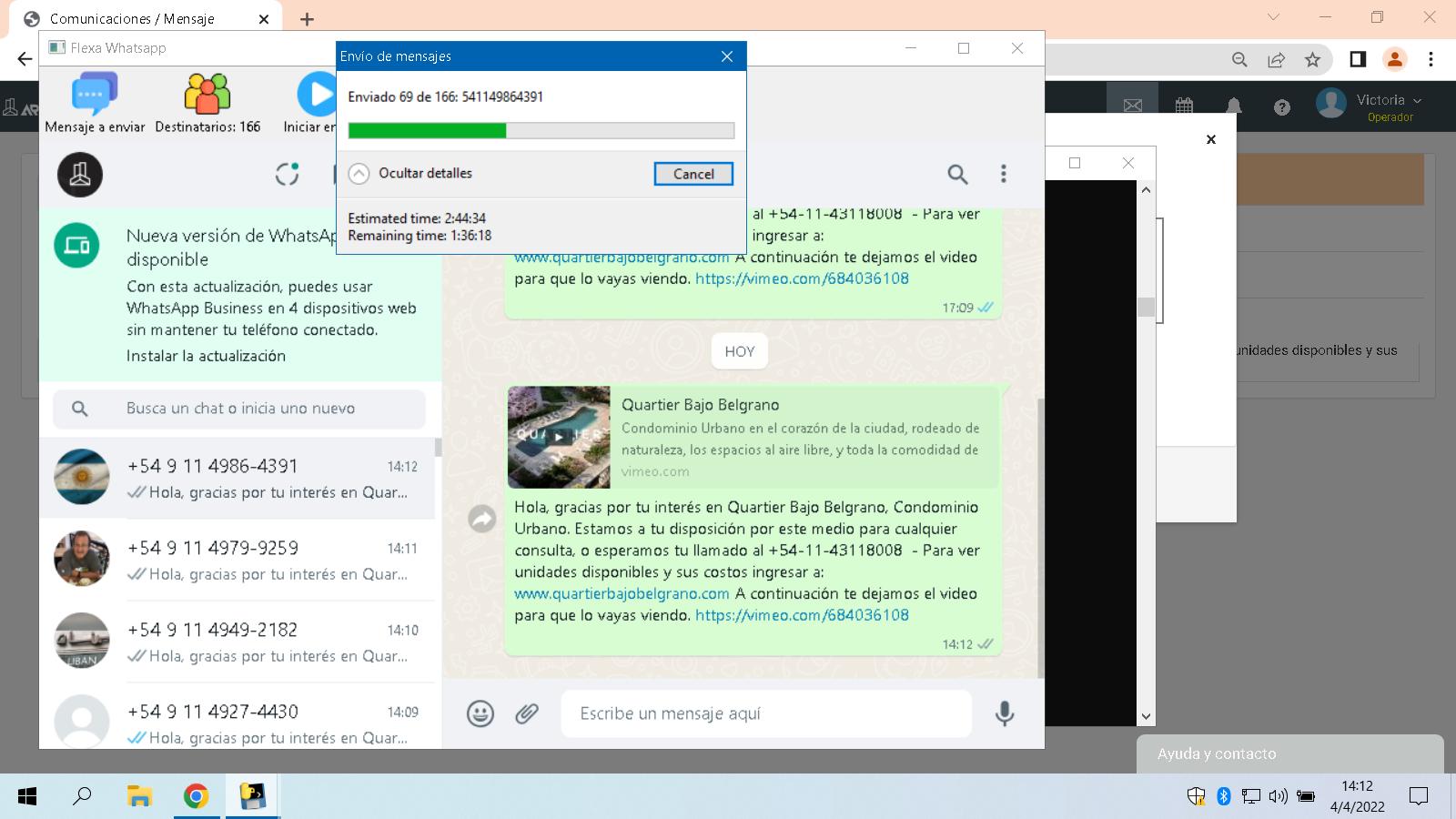Open the tab search chevron in Chrome
The width and height of the screenshot is (1456, 819).
[1273, 17]
